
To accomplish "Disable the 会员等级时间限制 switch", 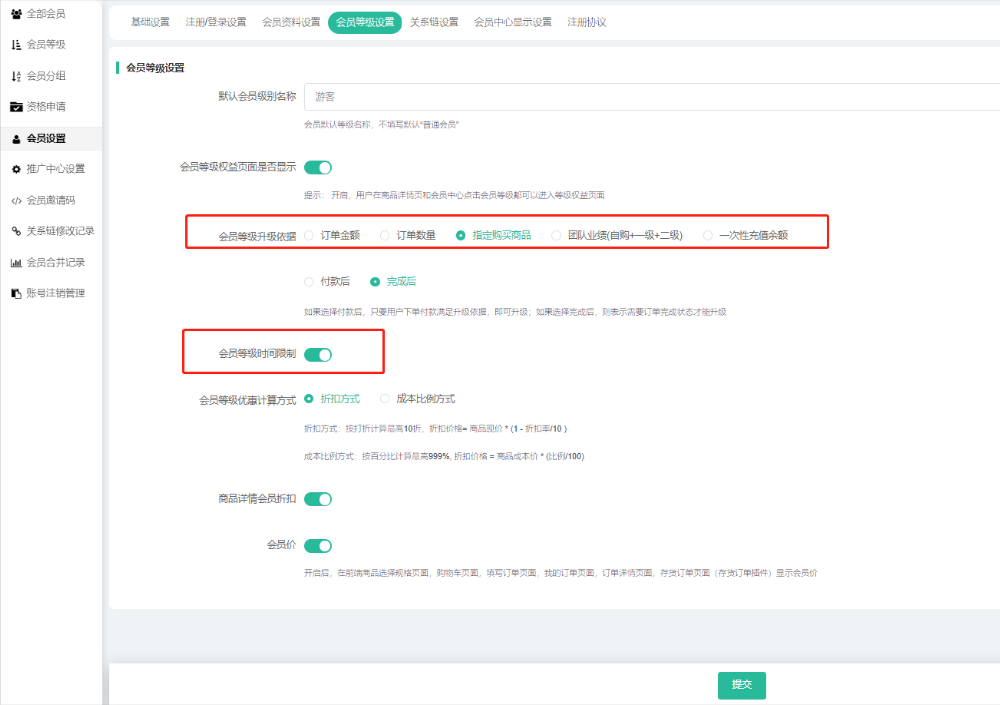I will [x=317, y=354].
